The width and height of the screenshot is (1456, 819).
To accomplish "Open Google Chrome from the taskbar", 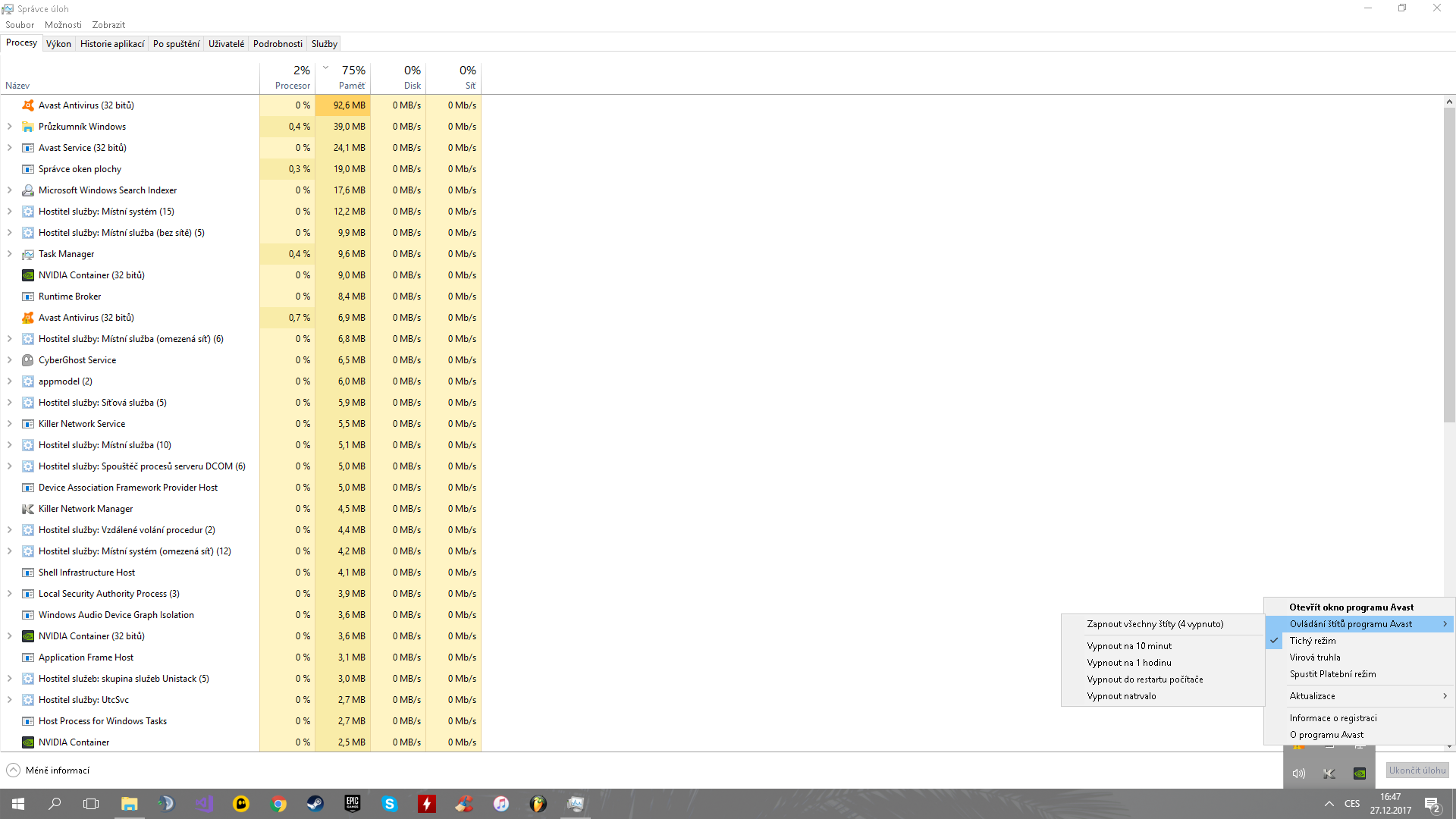I will point(278,804).
